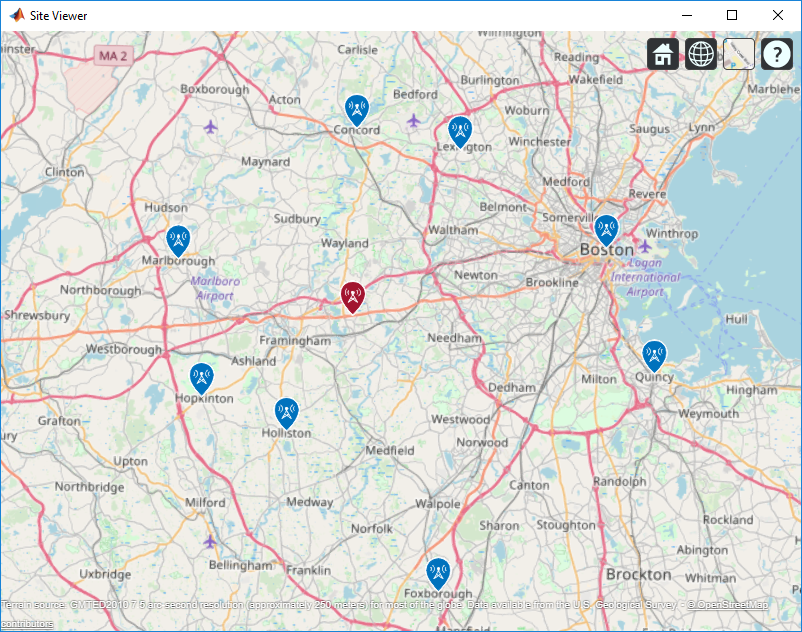Select the antenna marker at Holliston
This screenshot has height=632, width=802.
coord(286,413)
